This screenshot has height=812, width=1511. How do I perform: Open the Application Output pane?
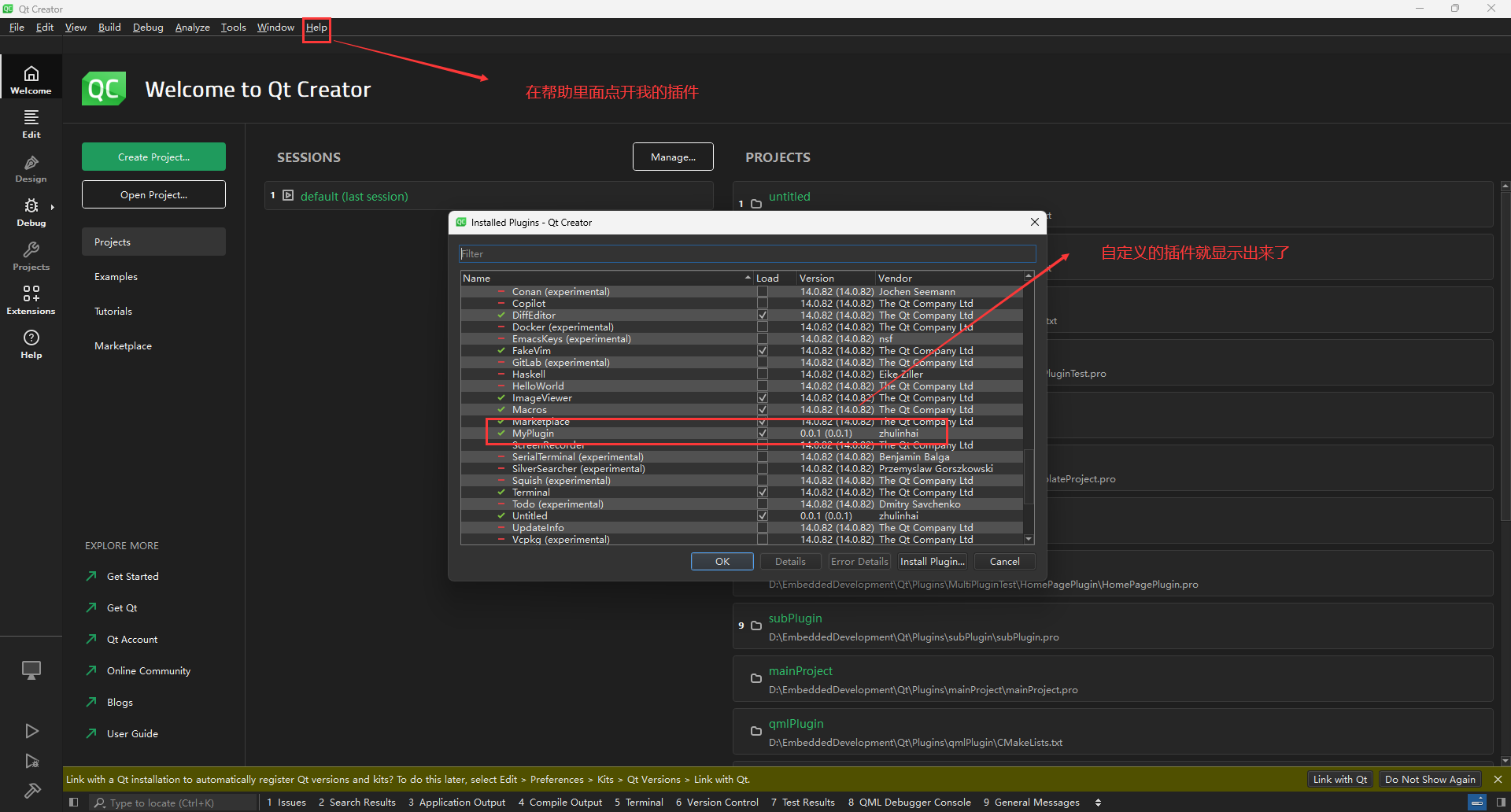[x=456, y=802]
